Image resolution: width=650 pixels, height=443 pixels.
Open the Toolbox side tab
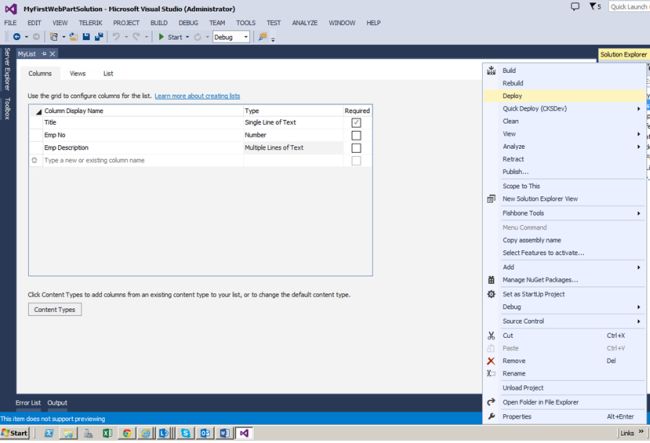7,109
